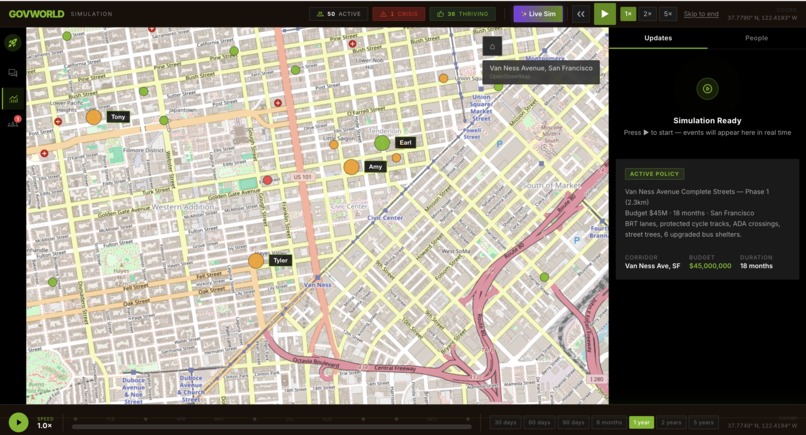Filter by 36 Thriving status badge

point(462,14)
